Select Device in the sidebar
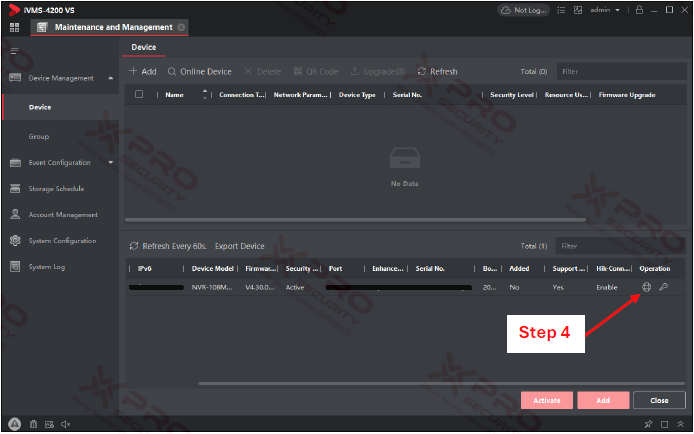The image size is (694, 434). 61,107
